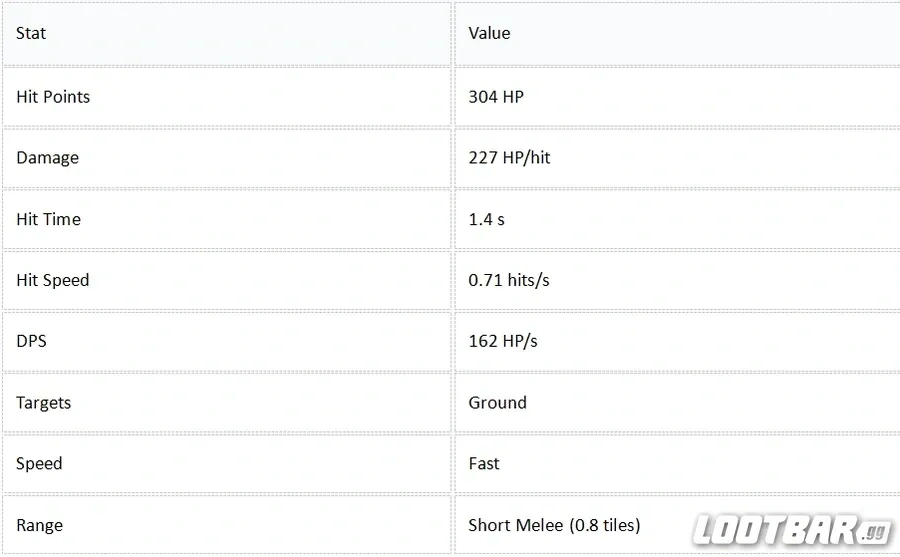Select the Hit Time label
The width and height of the screenshot is (900, 557).
[x=48, y=219]
